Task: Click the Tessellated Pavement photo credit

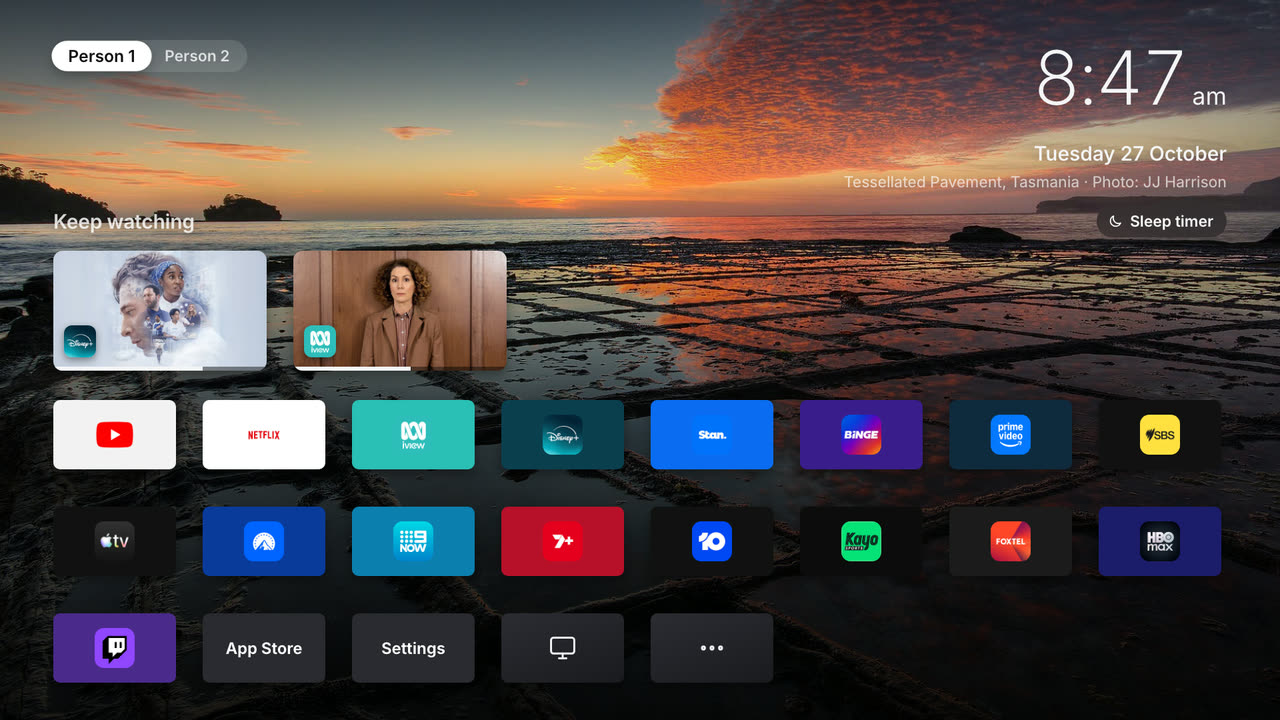Action: (1035, 182)
